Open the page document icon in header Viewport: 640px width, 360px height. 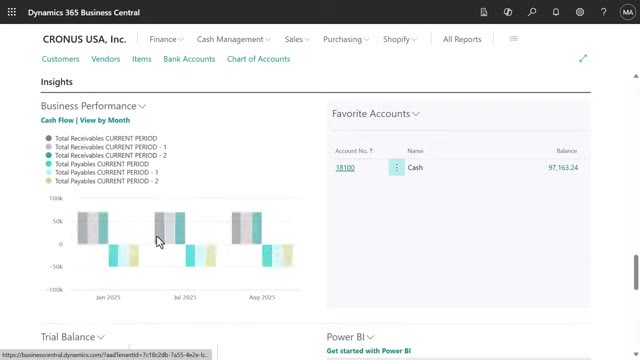click(484, 12)
